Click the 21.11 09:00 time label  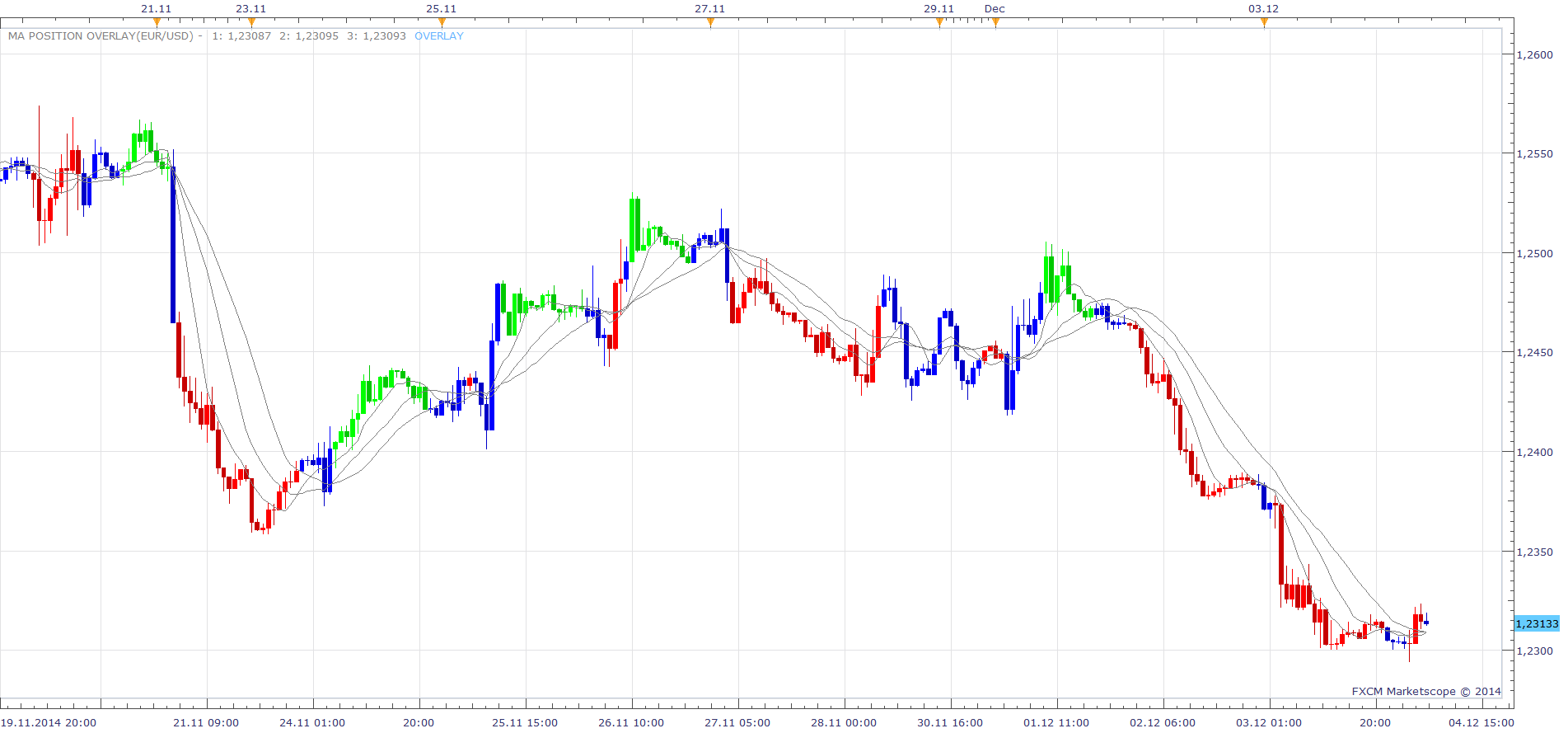pos(206,723)
